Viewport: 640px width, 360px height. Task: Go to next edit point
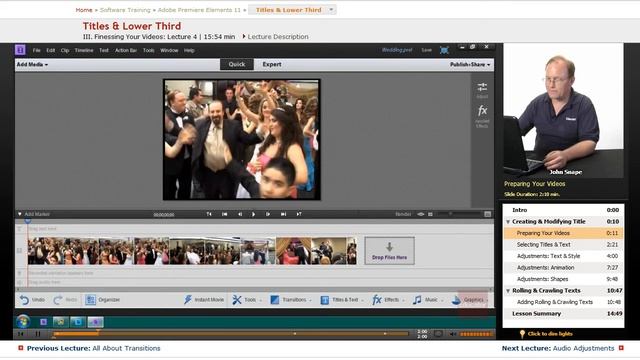pos(283,214)
